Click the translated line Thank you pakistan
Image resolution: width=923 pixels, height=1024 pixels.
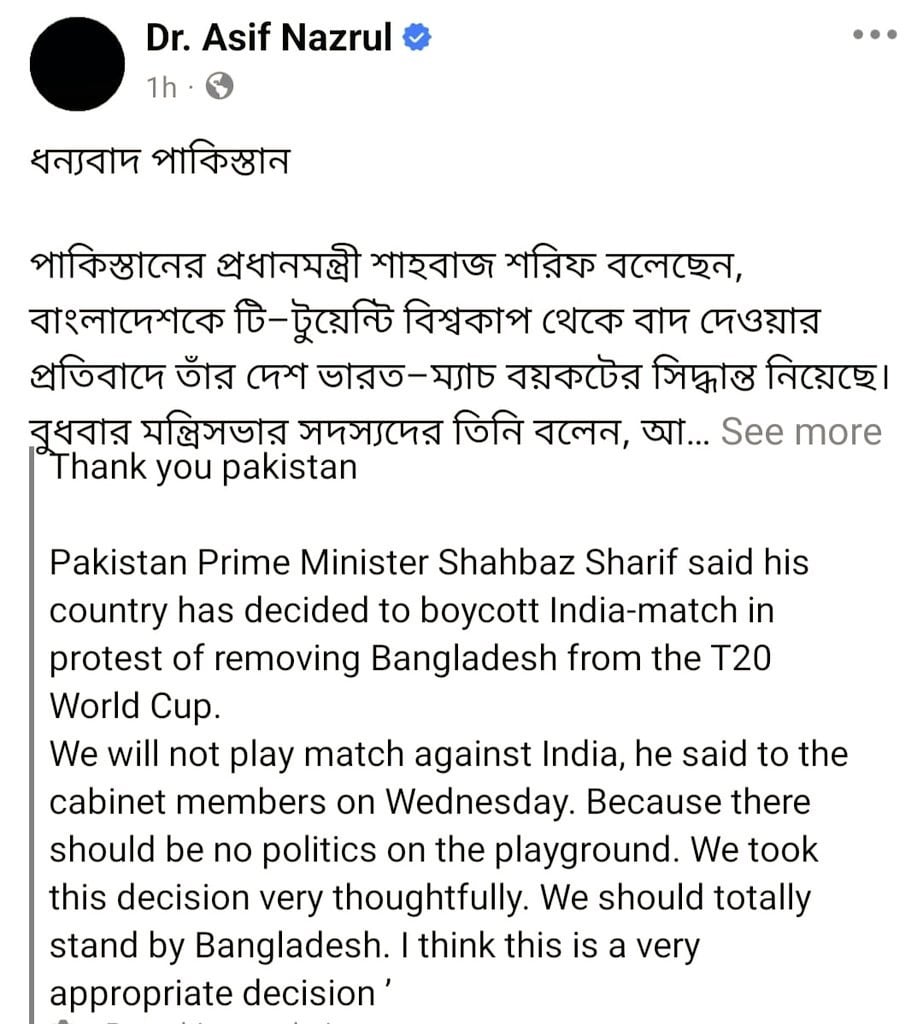[x=203, y=467]
